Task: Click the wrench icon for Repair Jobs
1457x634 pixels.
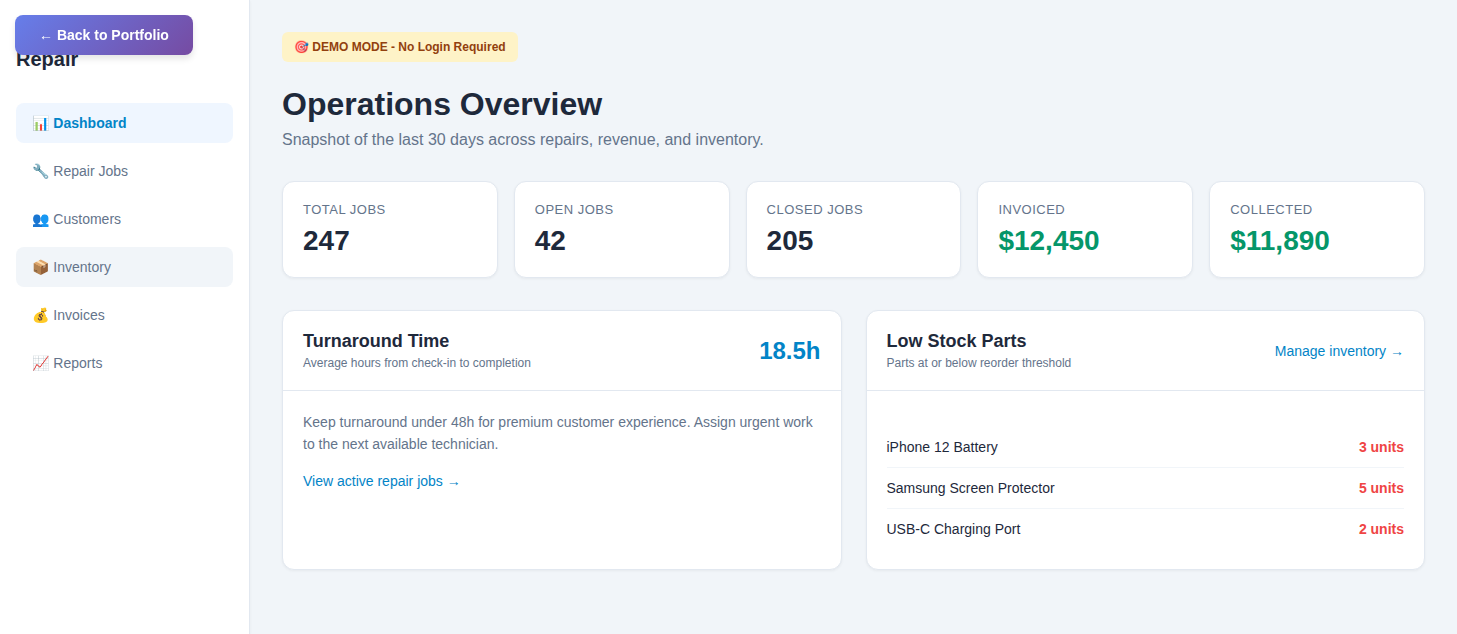Action: pyautogui.click(x=40, y=172)
